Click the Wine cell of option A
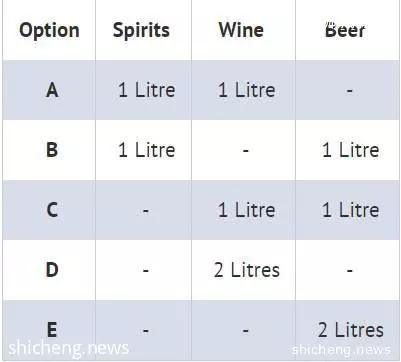 pos(247,90)
